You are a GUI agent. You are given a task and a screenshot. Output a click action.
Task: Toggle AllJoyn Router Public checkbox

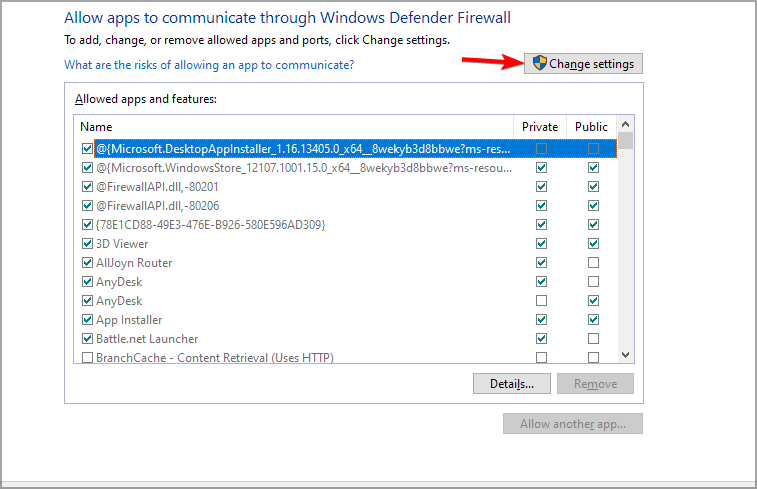(593, 263)
